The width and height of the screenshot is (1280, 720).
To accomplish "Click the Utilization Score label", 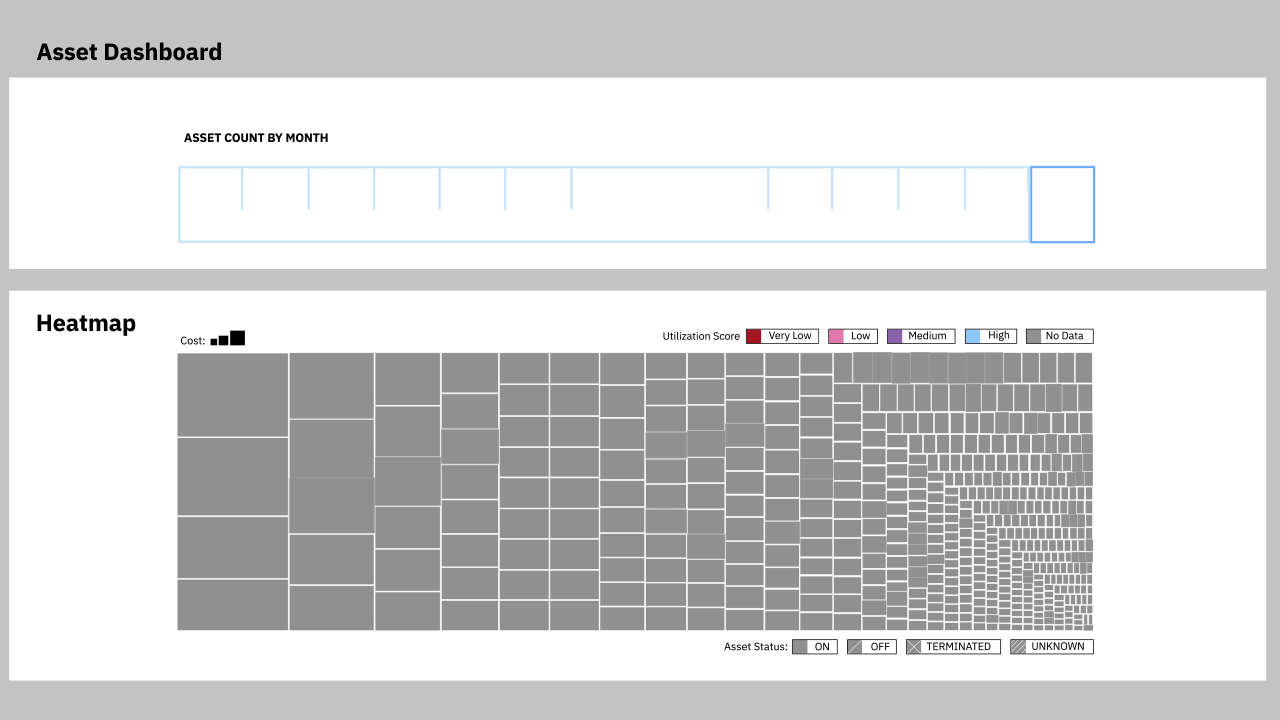I will 701,336.
